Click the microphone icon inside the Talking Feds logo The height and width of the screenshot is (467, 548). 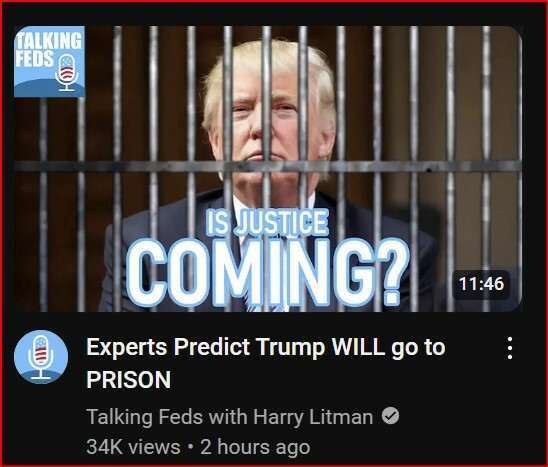[67, 73]
